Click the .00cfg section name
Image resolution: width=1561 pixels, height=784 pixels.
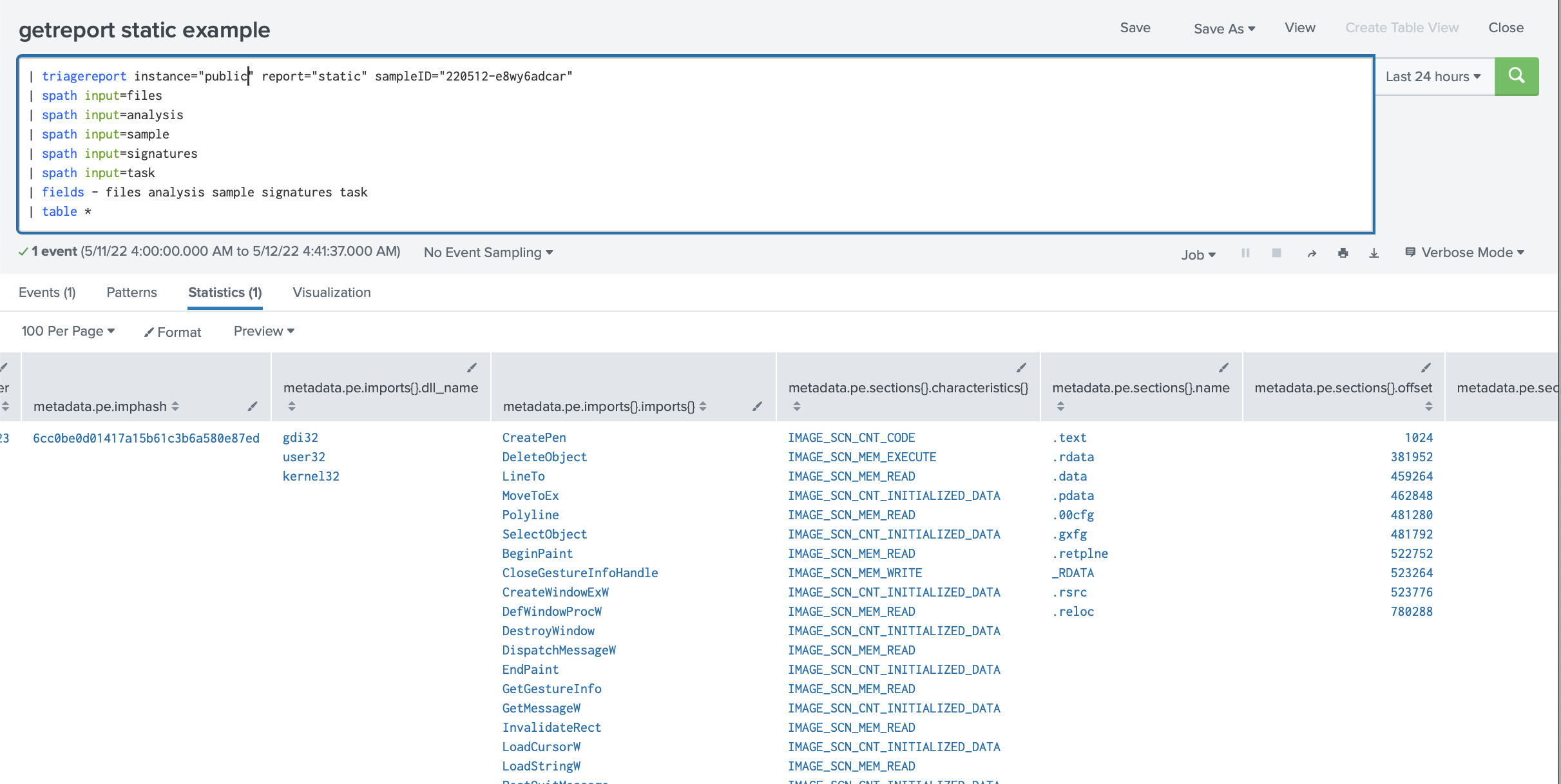(x=1073, y=515)
